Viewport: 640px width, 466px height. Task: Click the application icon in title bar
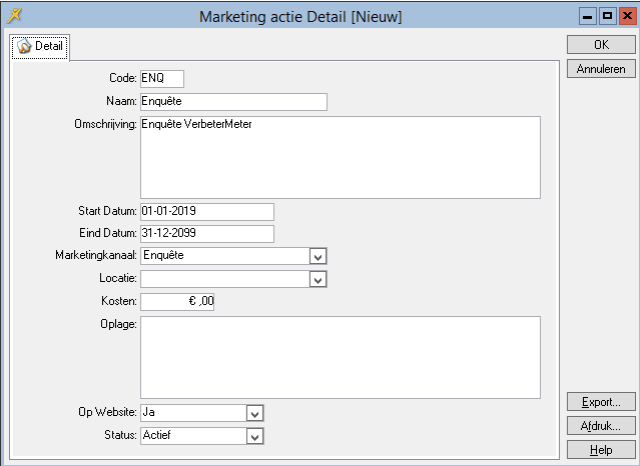coord(14,16)
